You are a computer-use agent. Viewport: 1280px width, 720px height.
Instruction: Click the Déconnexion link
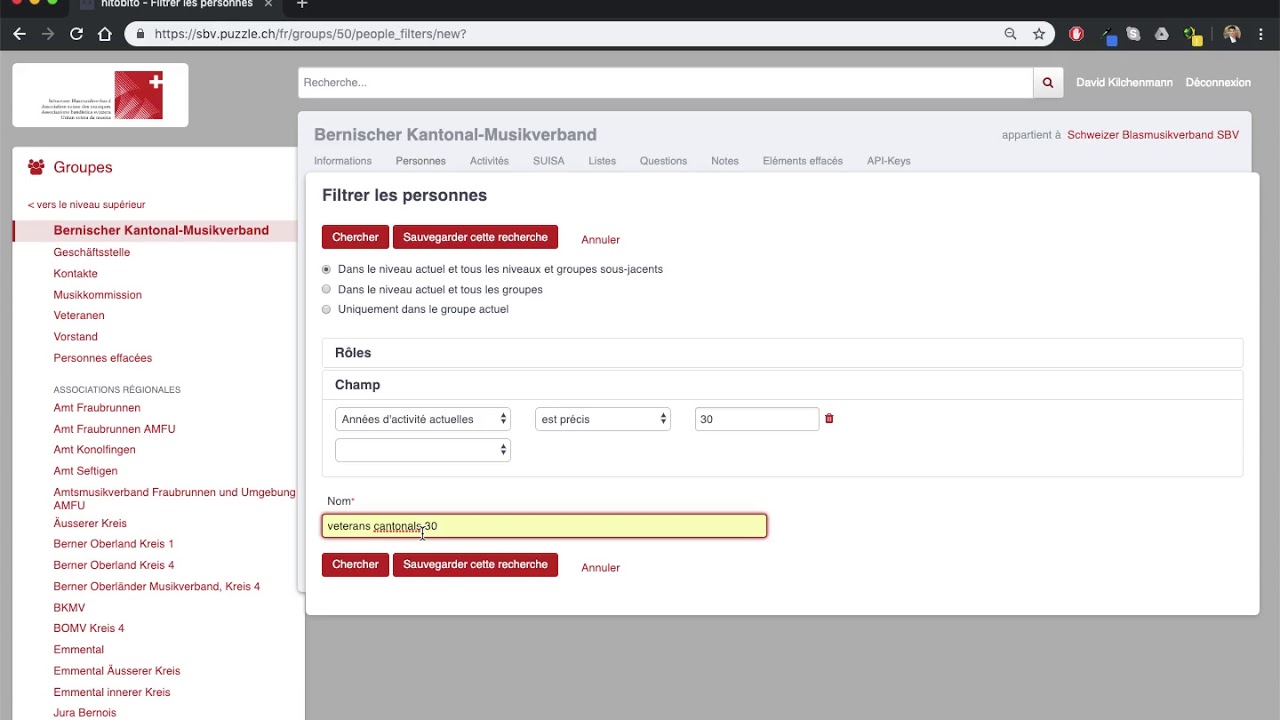click(x=1218, y=83)
